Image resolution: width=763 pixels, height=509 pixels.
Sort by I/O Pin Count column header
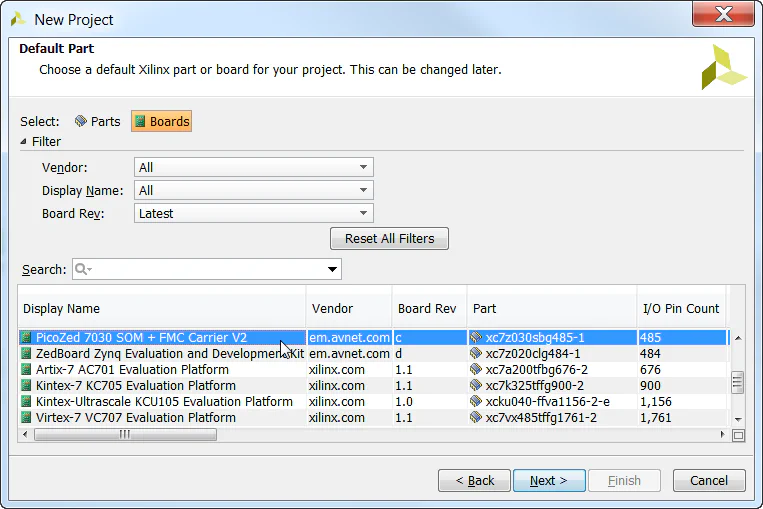pyautogui.click(x=682, y=309)
